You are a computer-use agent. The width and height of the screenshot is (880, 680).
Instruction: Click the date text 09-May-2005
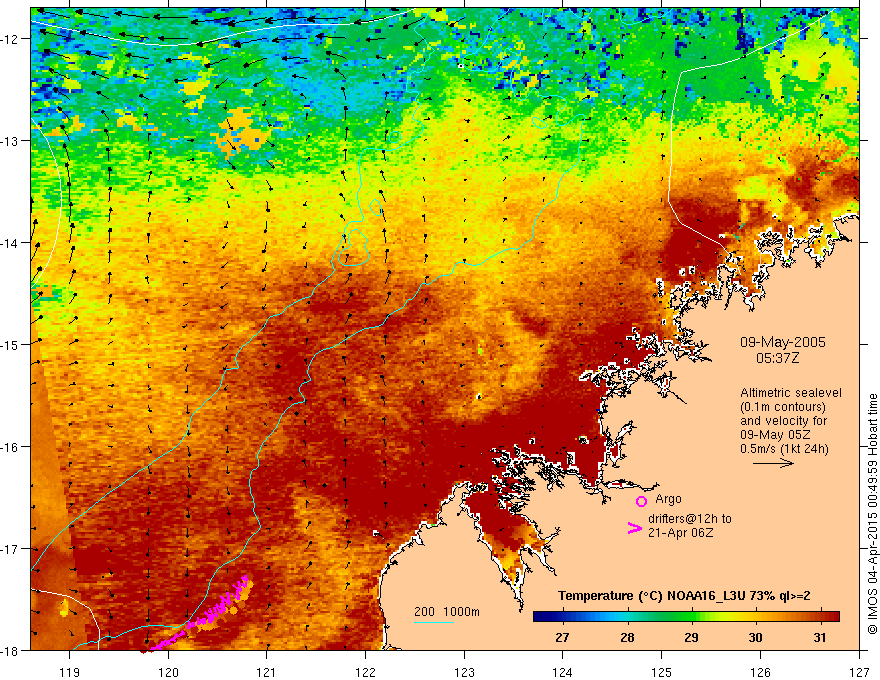point(782,342)
